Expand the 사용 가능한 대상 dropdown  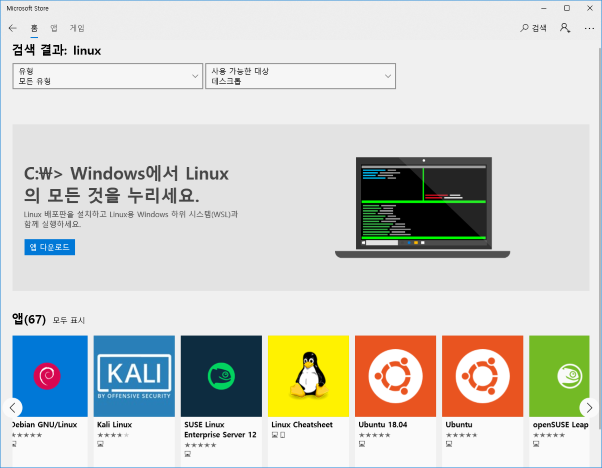pyautogui.click(x=300, y=76)
